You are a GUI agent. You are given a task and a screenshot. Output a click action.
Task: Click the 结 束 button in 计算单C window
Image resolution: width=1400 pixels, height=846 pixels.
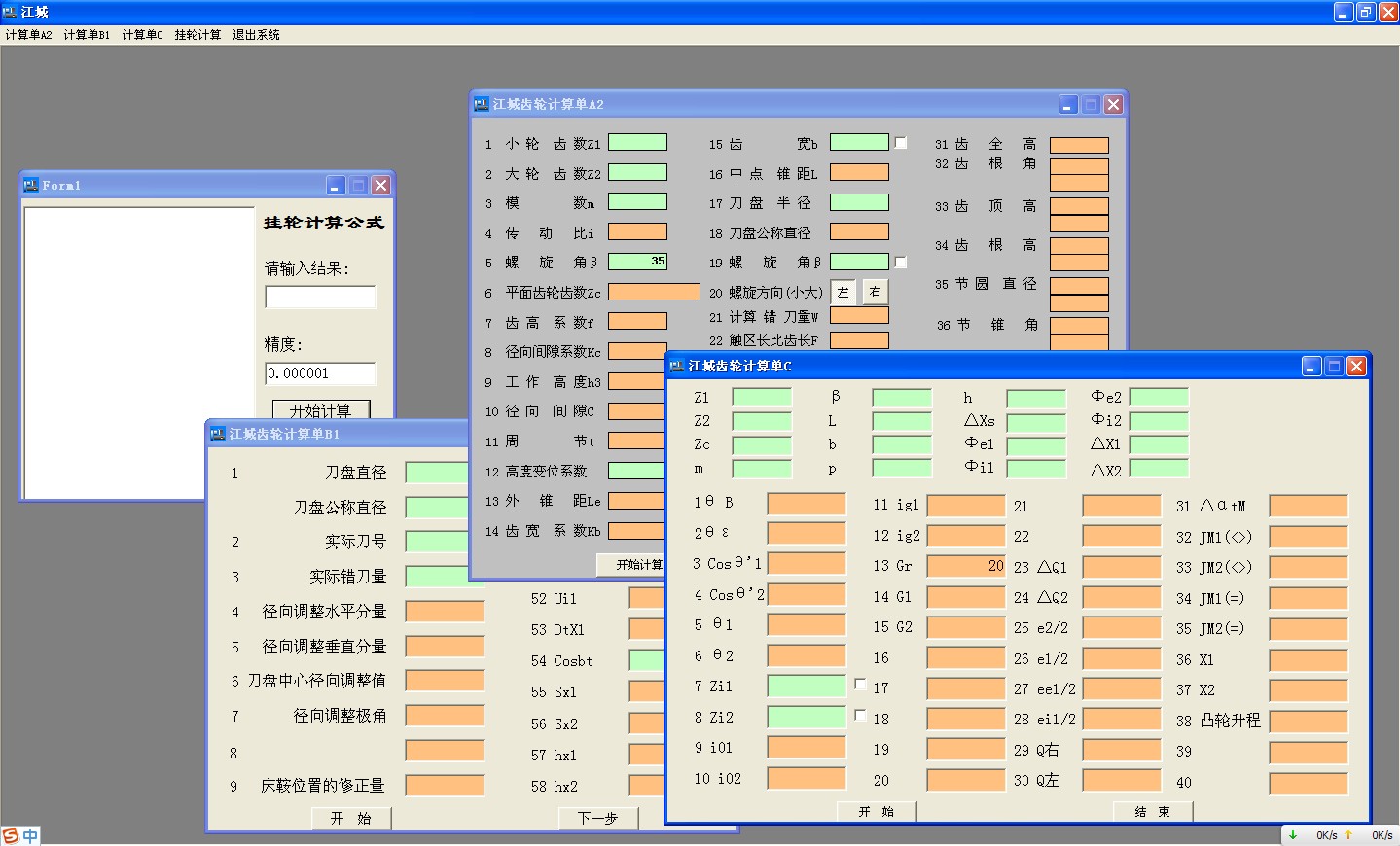coord(1152,811)
